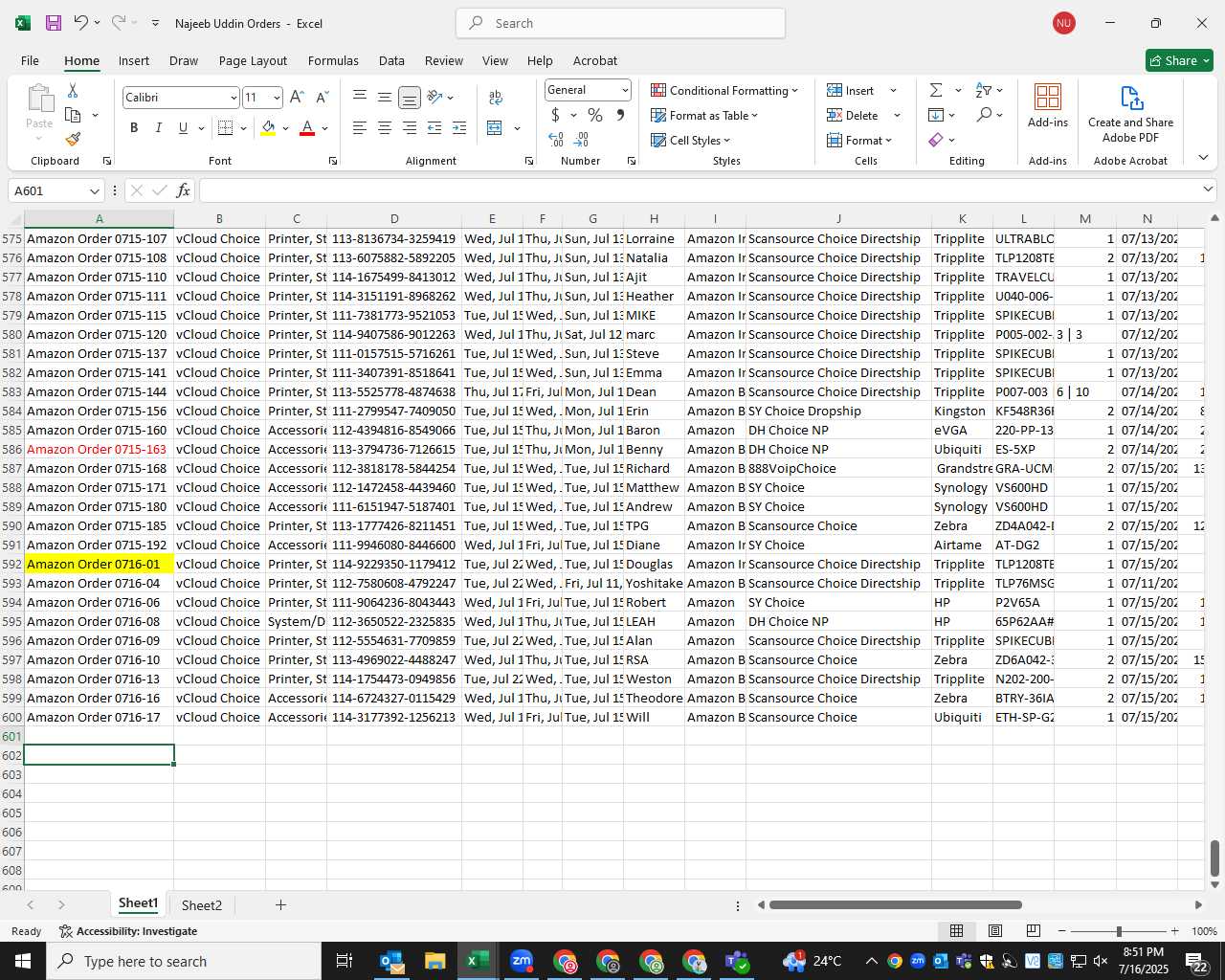Switch to Sheet2 tab
The image size is (1225, 980).
coord(202,904)
